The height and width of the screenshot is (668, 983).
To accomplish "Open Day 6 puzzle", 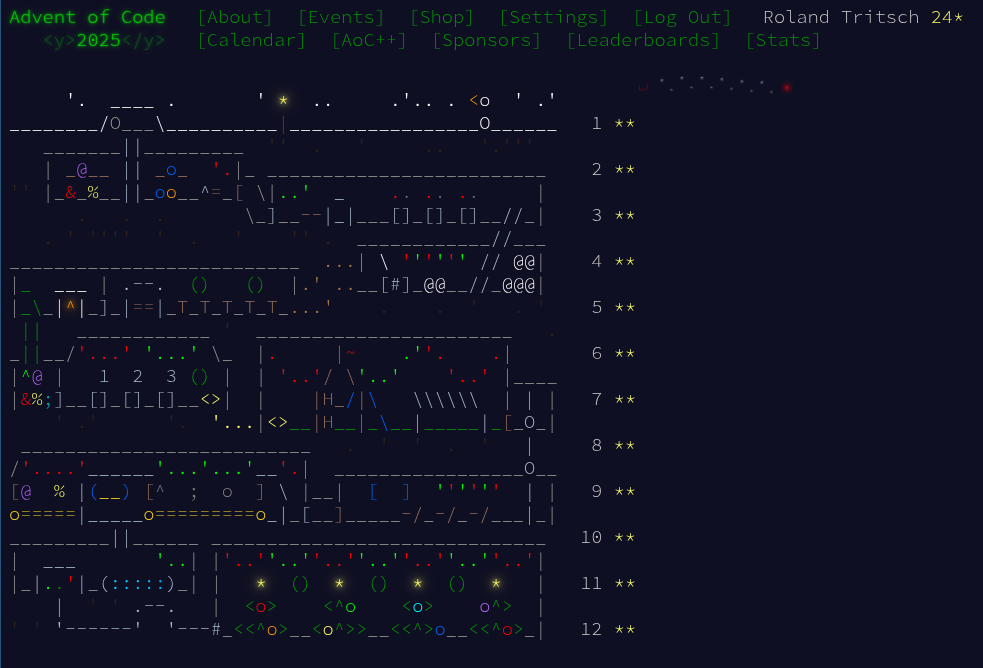I will (597, 353).
